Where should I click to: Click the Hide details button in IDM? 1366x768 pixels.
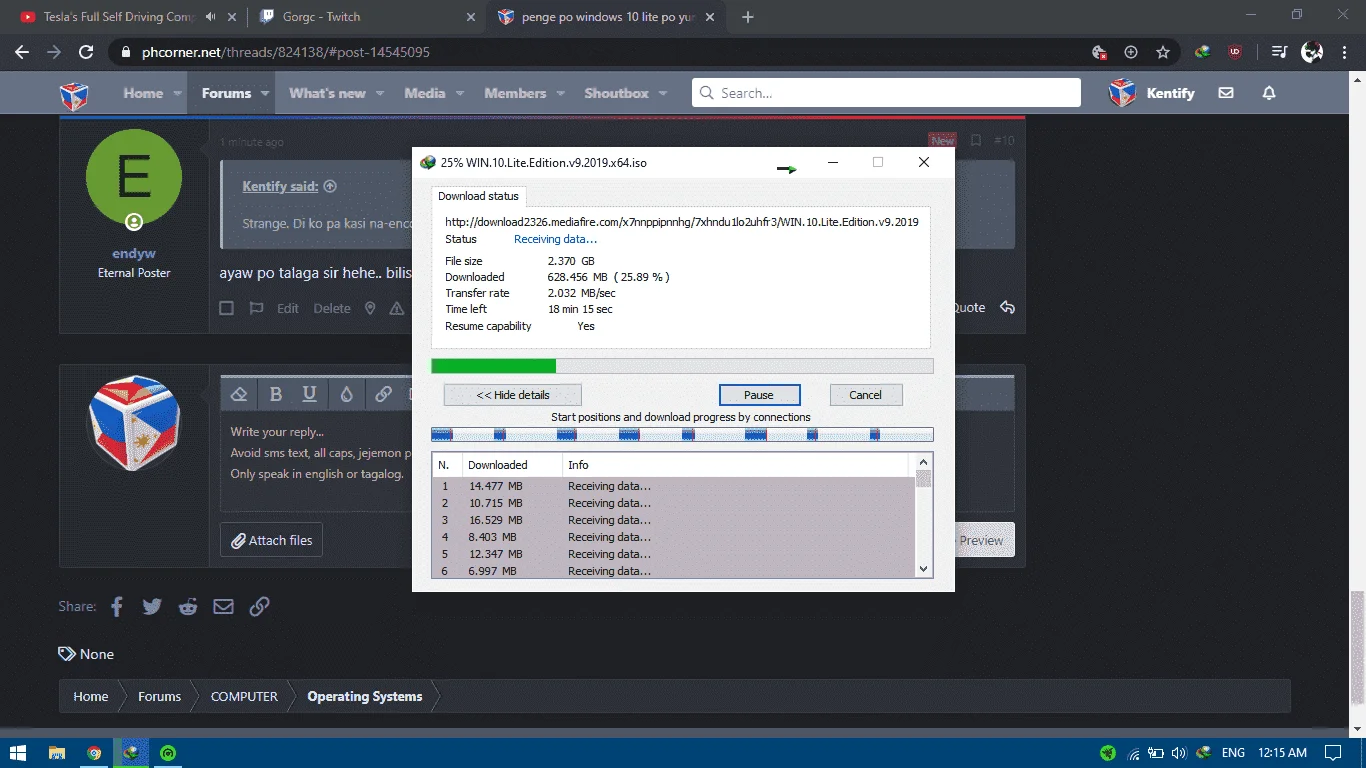pos(512,395)
